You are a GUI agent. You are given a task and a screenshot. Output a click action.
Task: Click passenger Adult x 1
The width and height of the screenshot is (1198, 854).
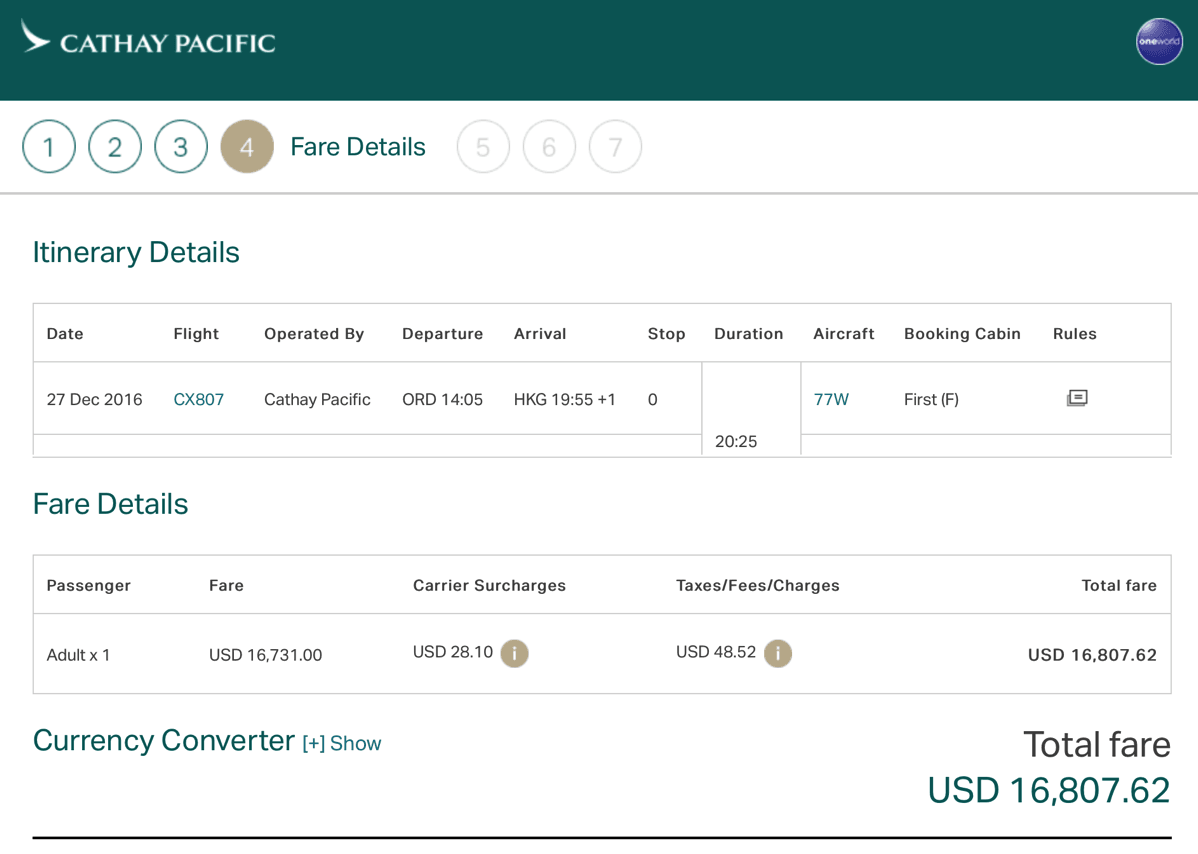[x=78, y=655]
